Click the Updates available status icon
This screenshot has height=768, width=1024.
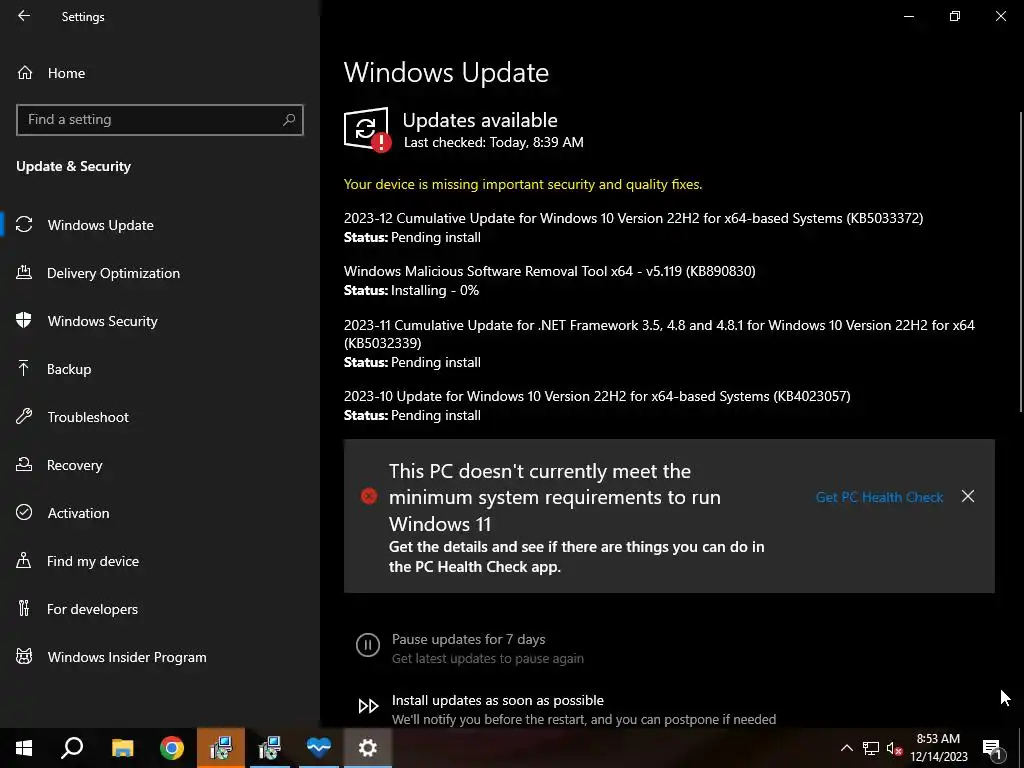pos(367,129)
